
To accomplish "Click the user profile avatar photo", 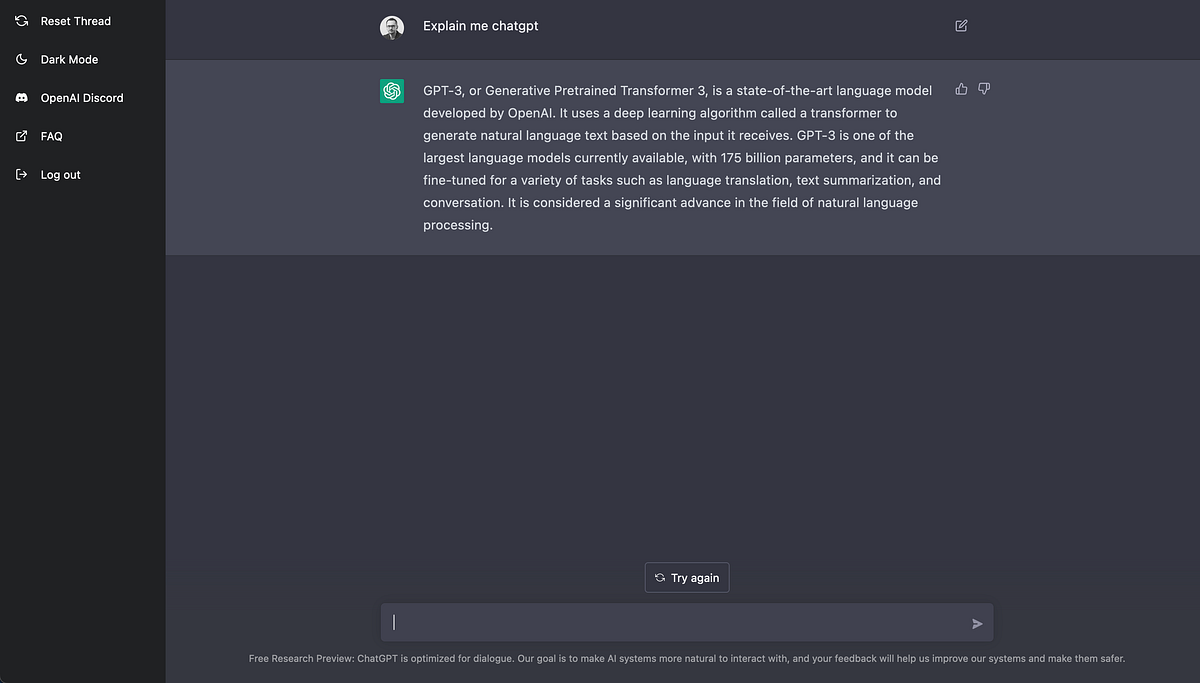I will (x=392, y=27).
